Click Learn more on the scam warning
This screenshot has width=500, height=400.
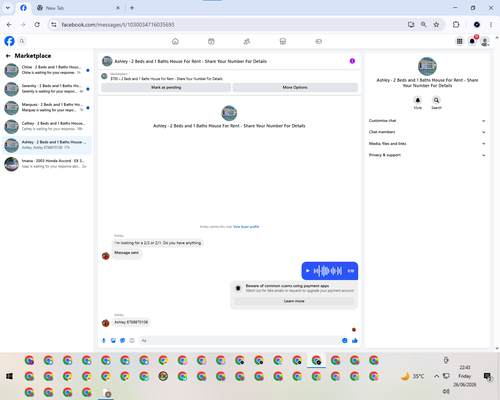pos(294,301)
